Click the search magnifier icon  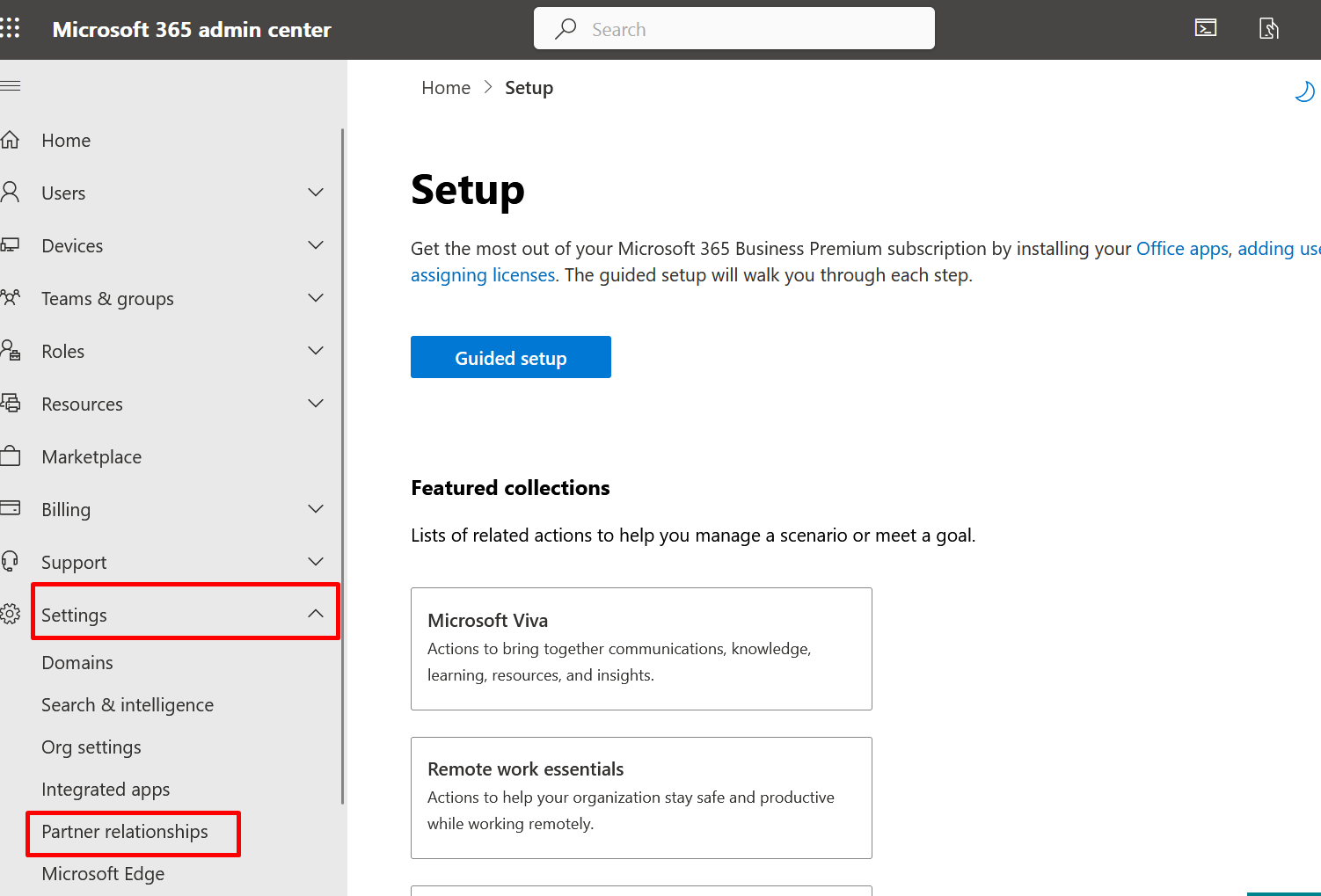pyautogui.click(x=566, y=29)
